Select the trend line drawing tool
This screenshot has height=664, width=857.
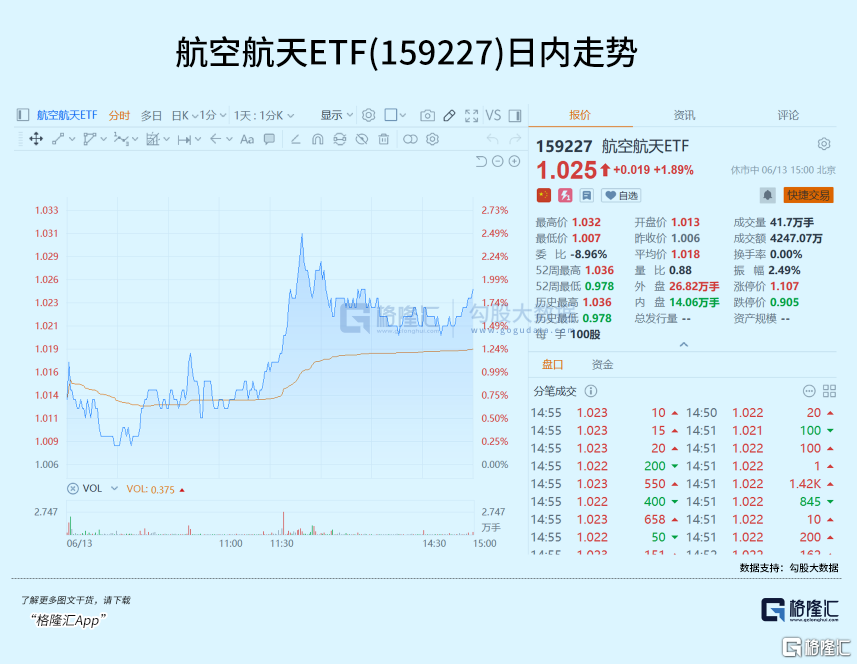(57, 139)
